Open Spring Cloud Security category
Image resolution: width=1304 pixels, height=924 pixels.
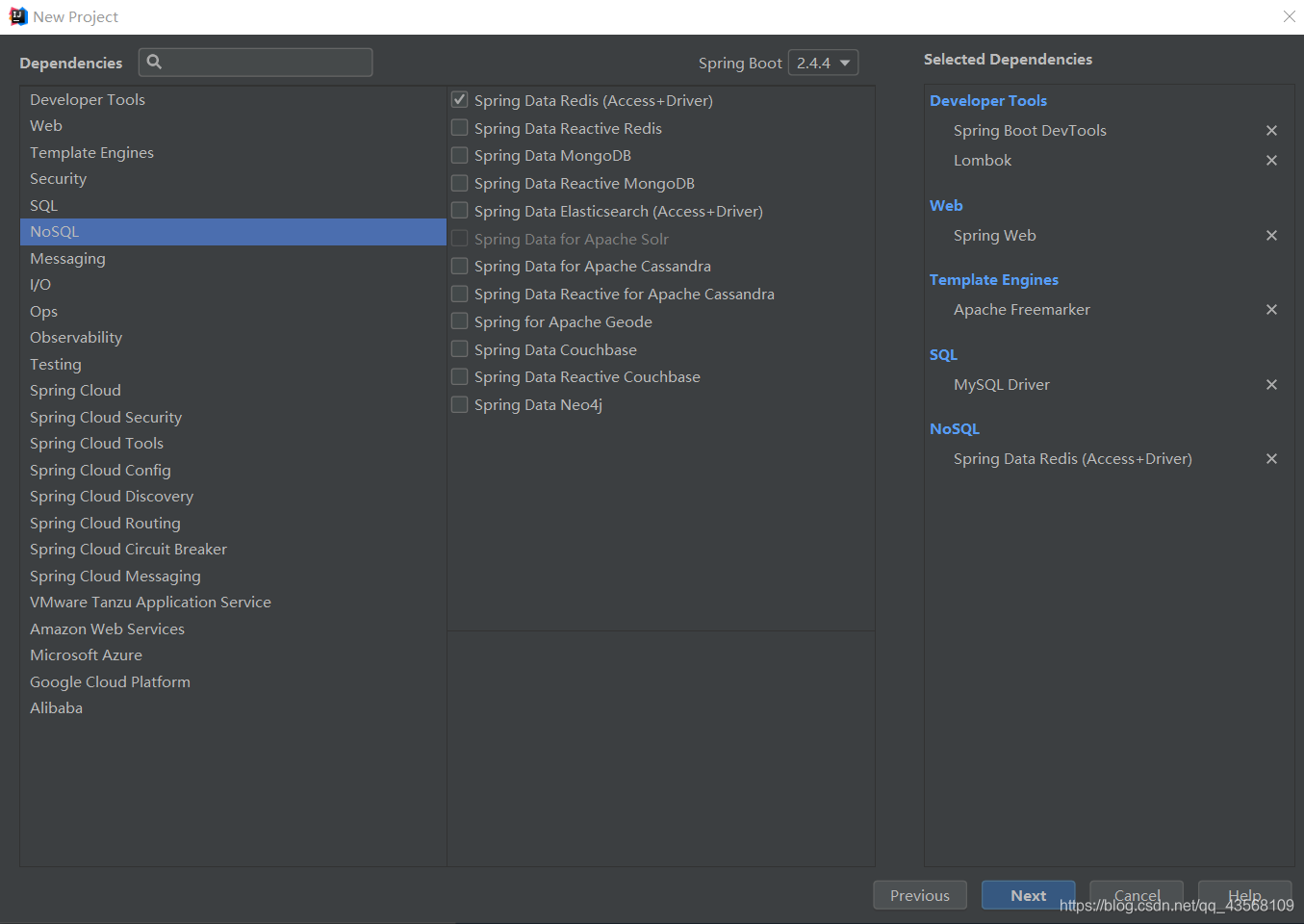tap(233, 417)
